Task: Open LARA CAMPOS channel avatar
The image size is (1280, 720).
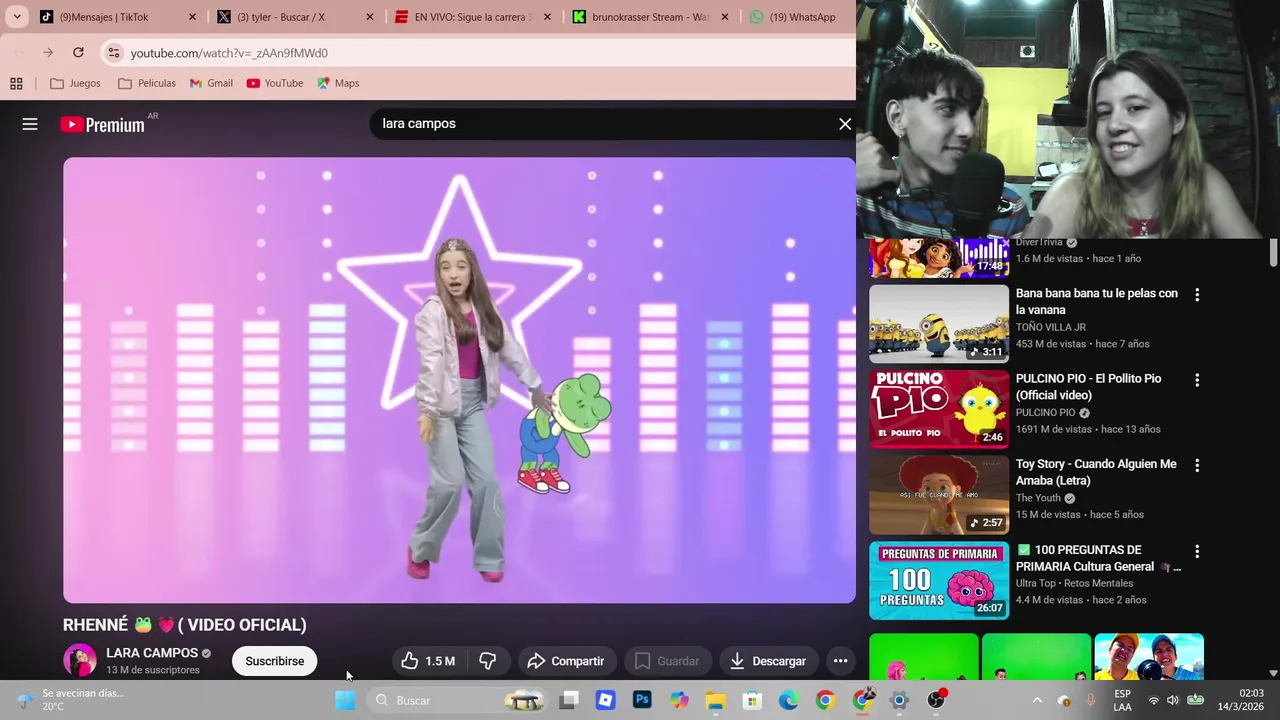Action: [x=80, y=660]
